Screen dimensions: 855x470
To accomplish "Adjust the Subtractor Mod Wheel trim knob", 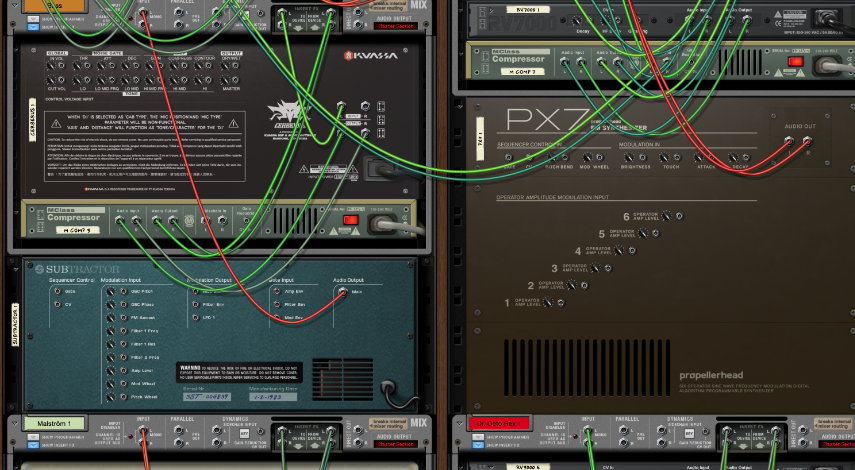I will coord(111,384).
